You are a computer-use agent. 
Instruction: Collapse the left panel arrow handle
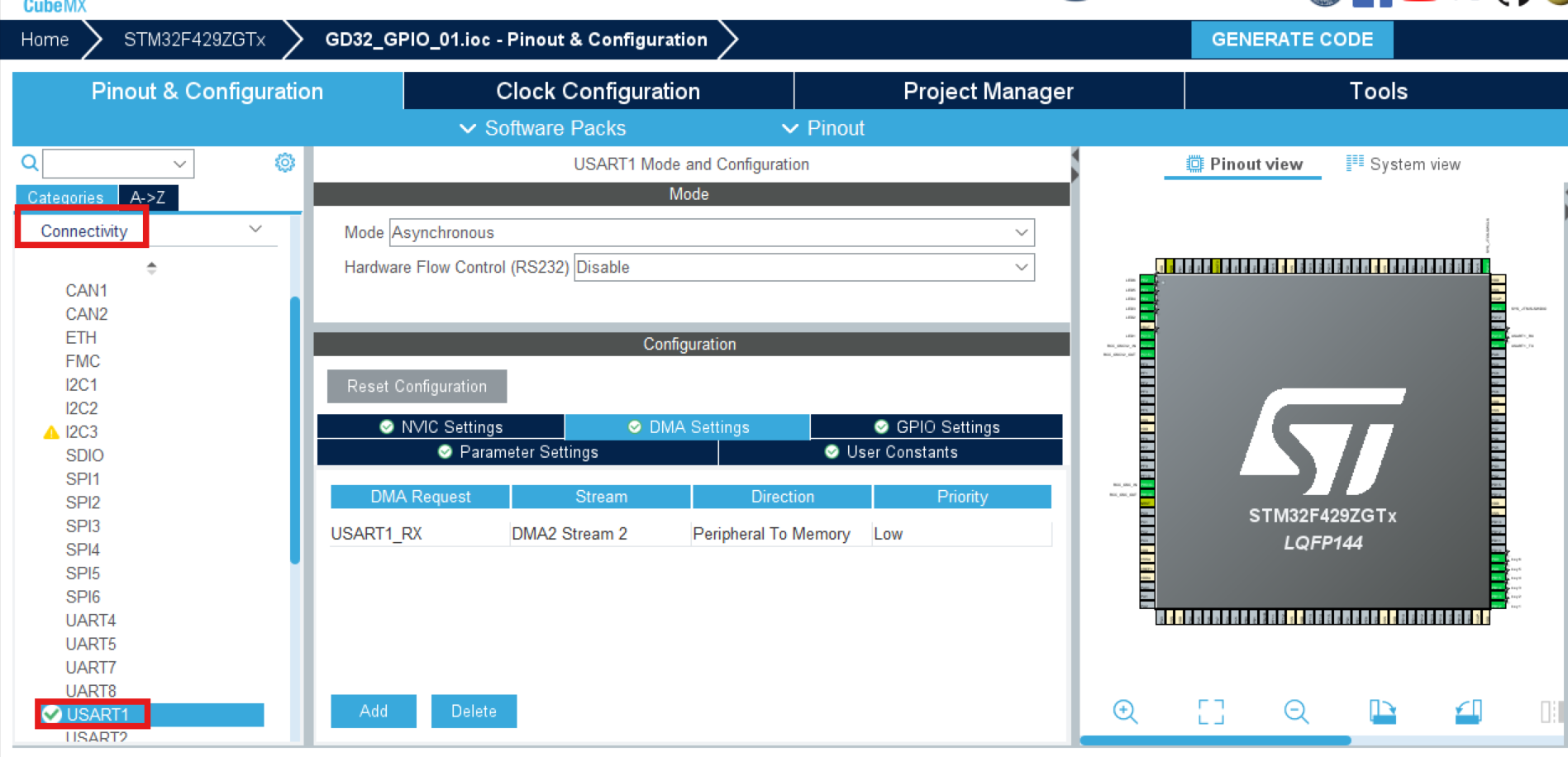(1075, 155)
